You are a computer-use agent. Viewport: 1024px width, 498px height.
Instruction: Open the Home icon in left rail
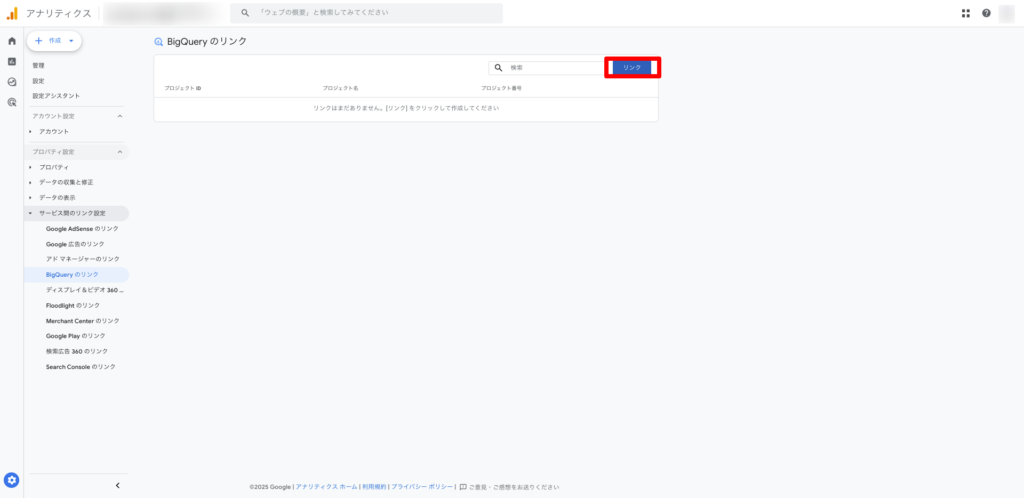(12, 41)
